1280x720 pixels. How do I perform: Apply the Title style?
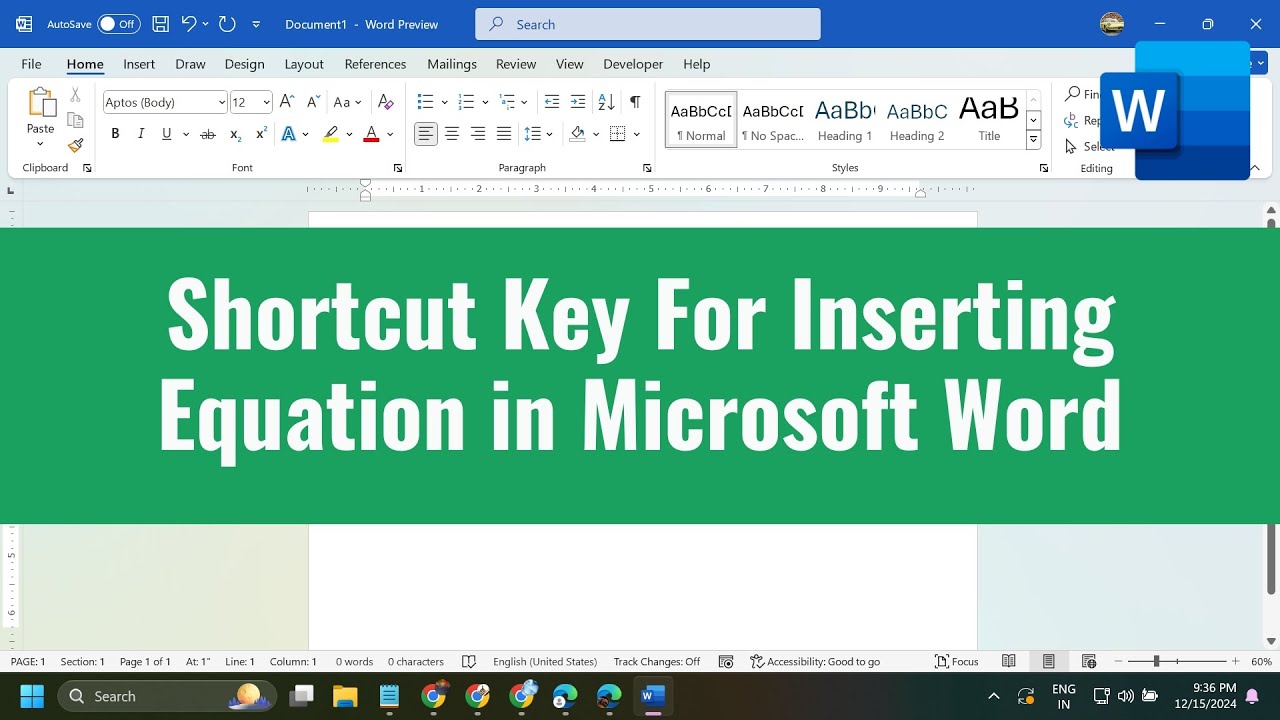[x=989, y=120]
